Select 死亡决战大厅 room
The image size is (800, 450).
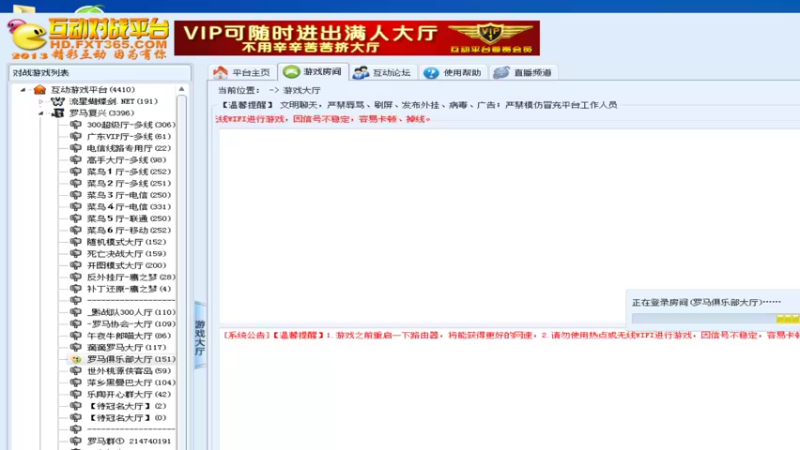[x=126, y=254]
